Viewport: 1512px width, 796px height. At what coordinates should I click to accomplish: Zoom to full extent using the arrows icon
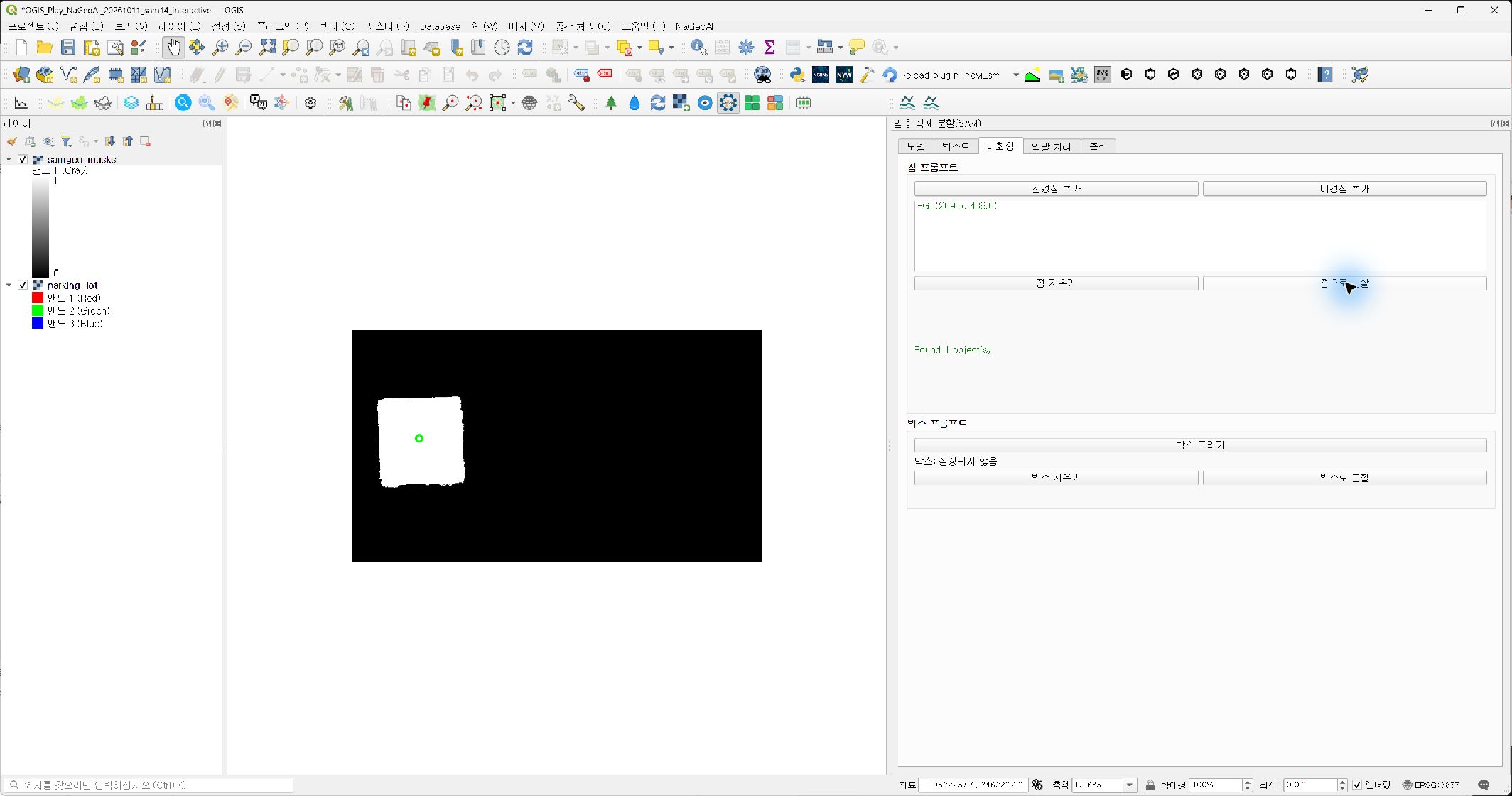(267, 48)
